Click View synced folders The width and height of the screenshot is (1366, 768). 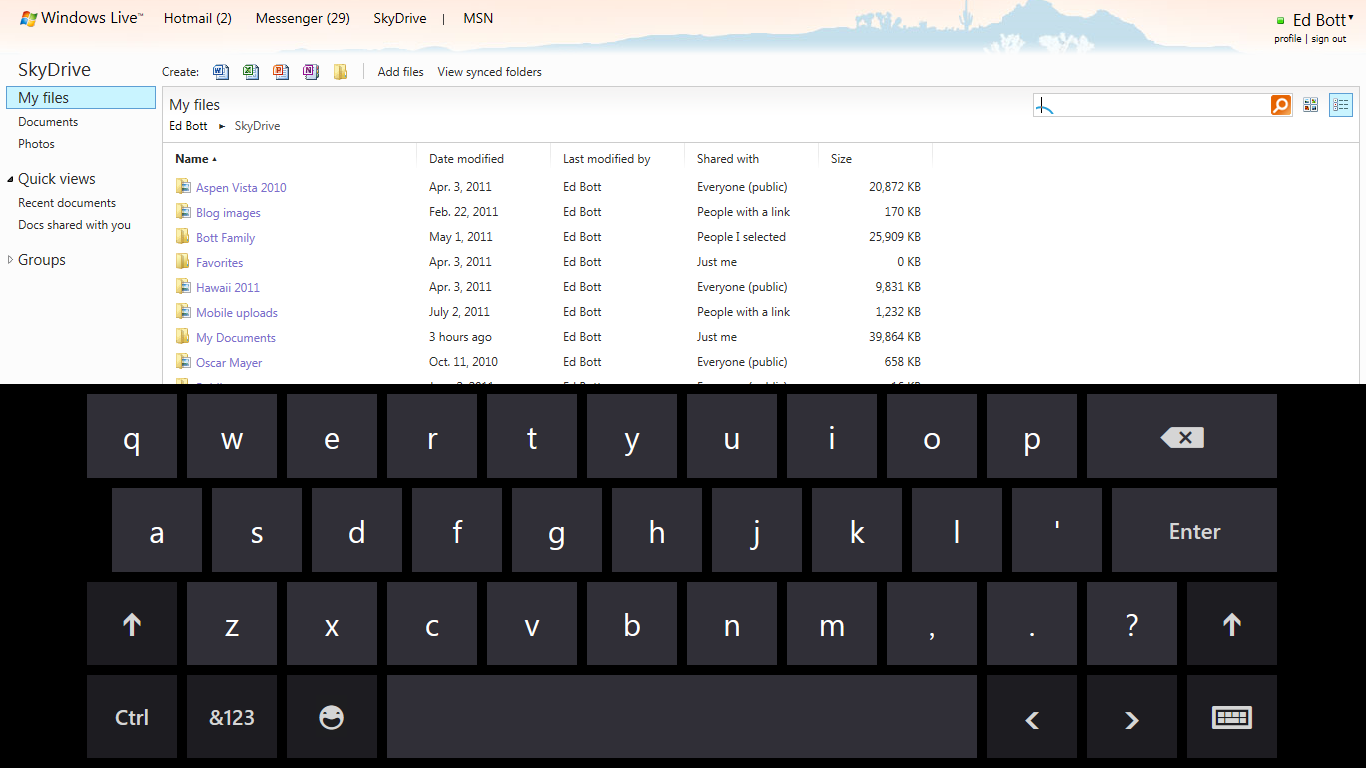click(x=490, y=72)
